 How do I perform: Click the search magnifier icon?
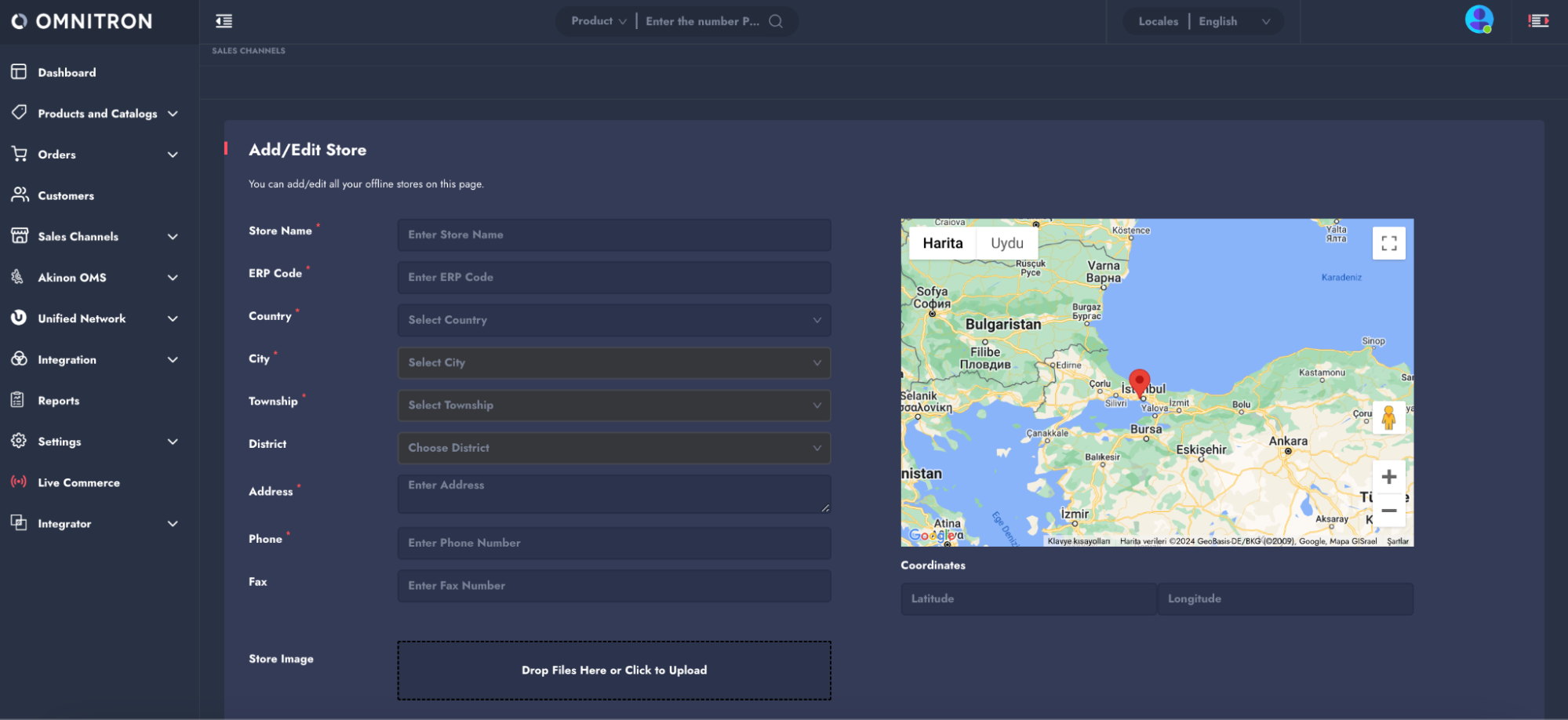tap(775, 21)
